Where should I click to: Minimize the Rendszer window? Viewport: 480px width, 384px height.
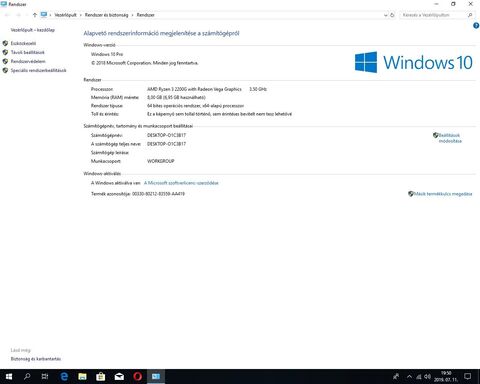tap(436, 4)
